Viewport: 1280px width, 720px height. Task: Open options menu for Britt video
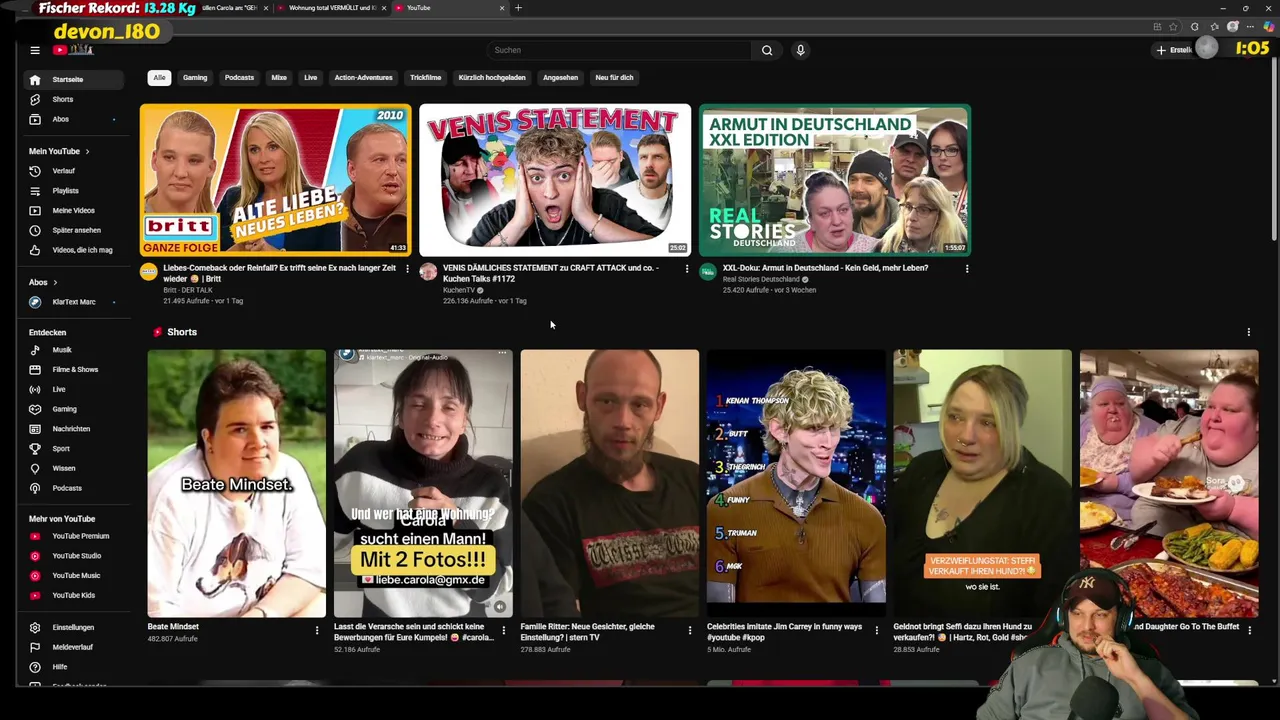pyautogui.click(x=407, y=269)
